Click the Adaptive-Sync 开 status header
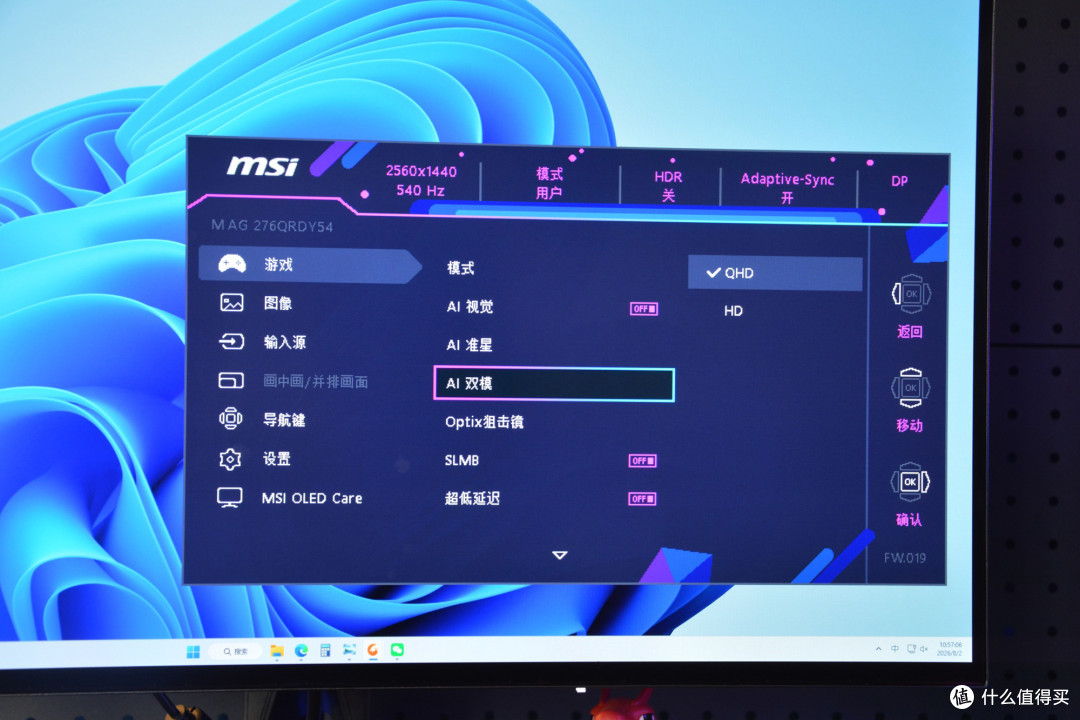Image resolution: width=1080 pixels, height=720 pixels. coord(787,188)
